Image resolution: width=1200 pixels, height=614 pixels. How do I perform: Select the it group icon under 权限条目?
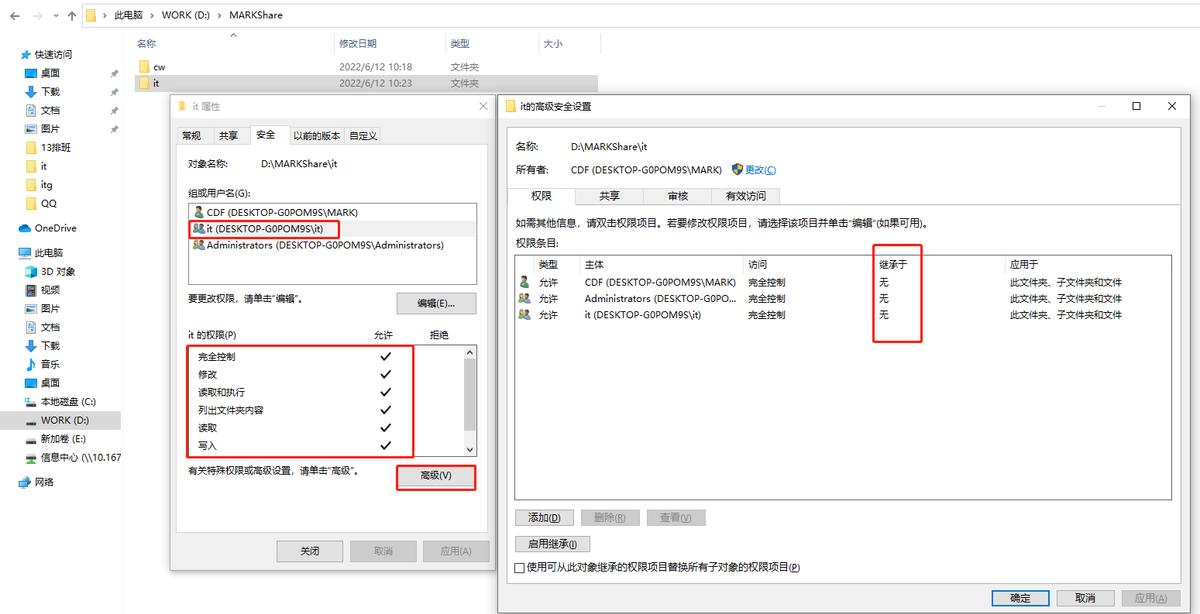point(524,314)
